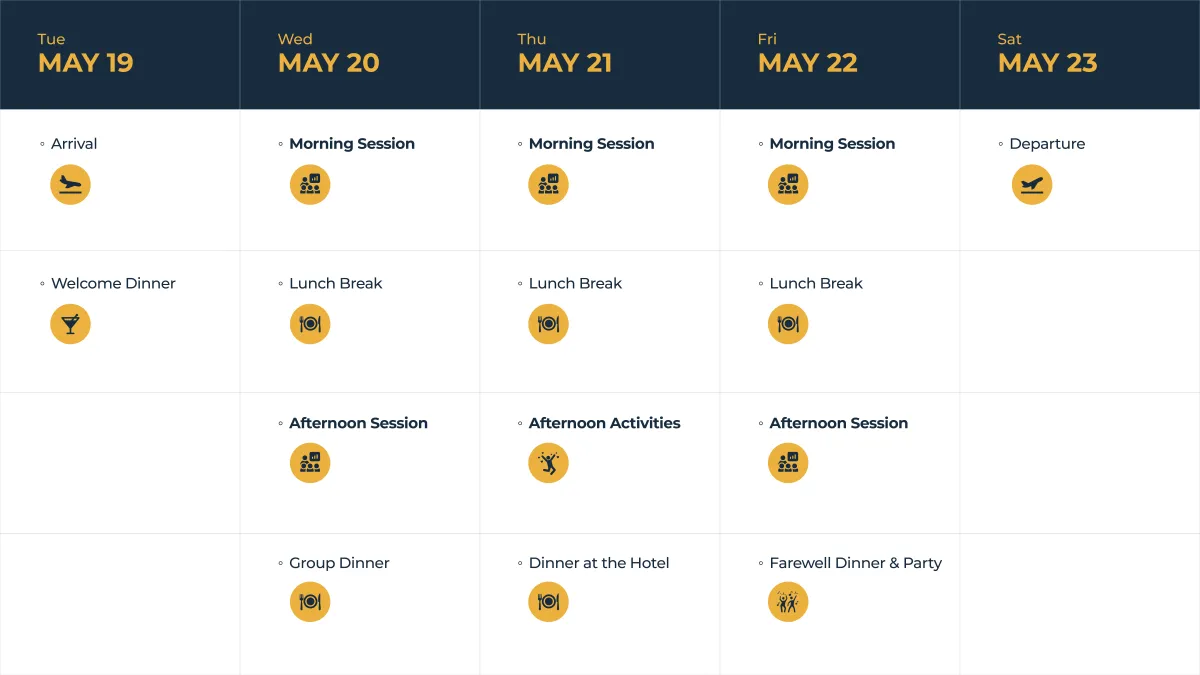
Task: Click Thursday's Afternoon Activities jumping person icon
Action: [548, 463]
